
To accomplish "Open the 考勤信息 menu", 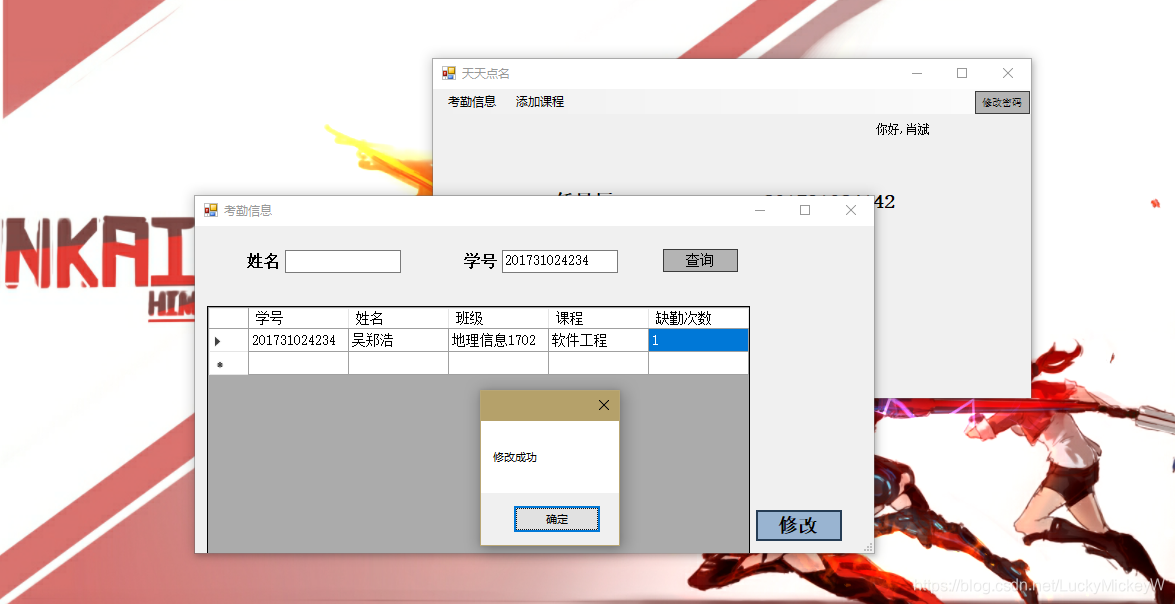I will coord(474,101).
